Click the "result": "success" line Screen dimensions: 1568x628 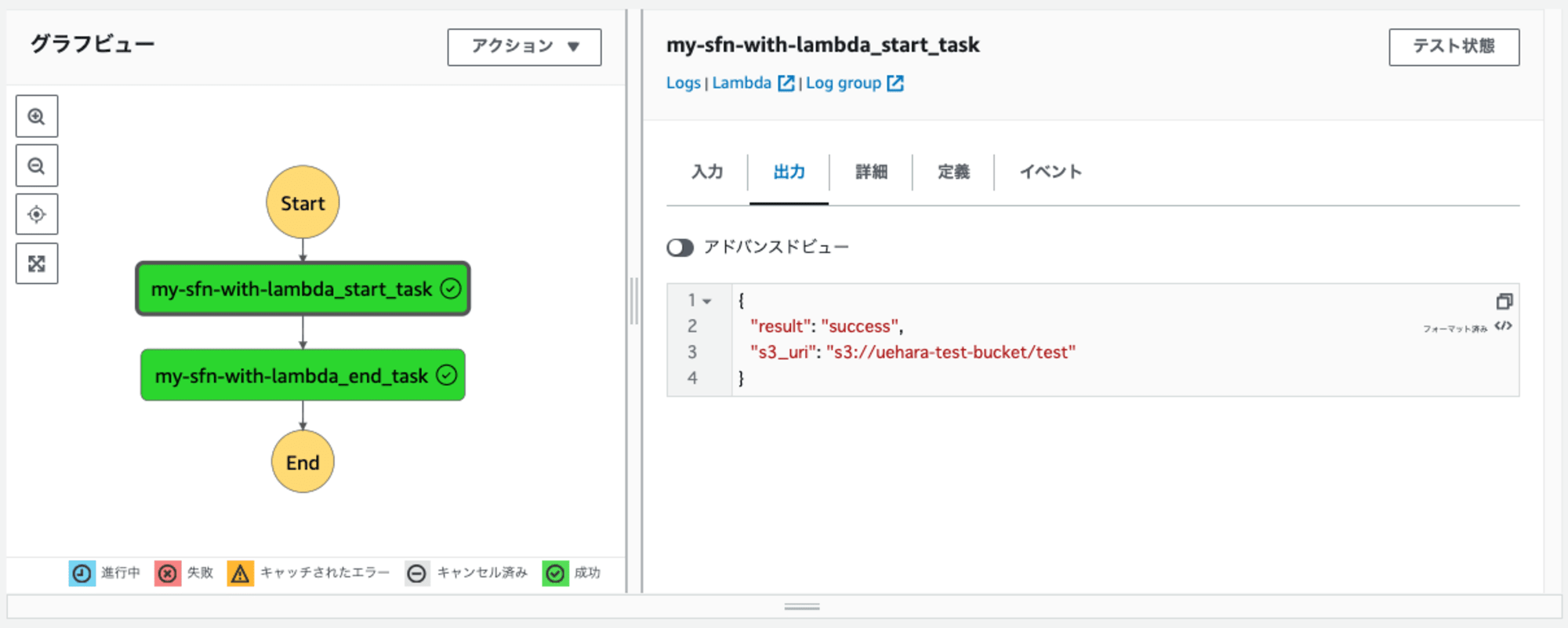point(826,326)
